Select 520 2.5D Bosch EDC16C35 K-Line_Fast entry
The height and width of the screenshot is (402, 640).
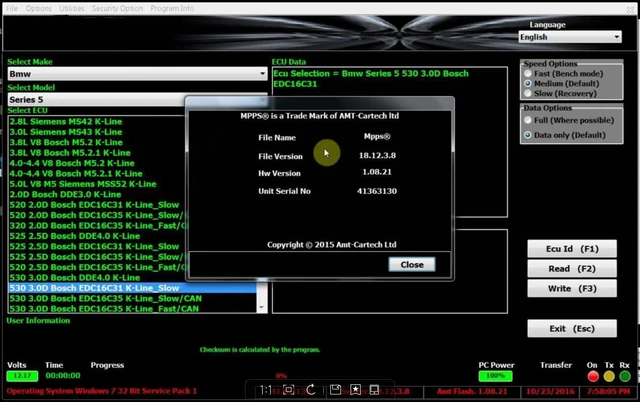97,267
